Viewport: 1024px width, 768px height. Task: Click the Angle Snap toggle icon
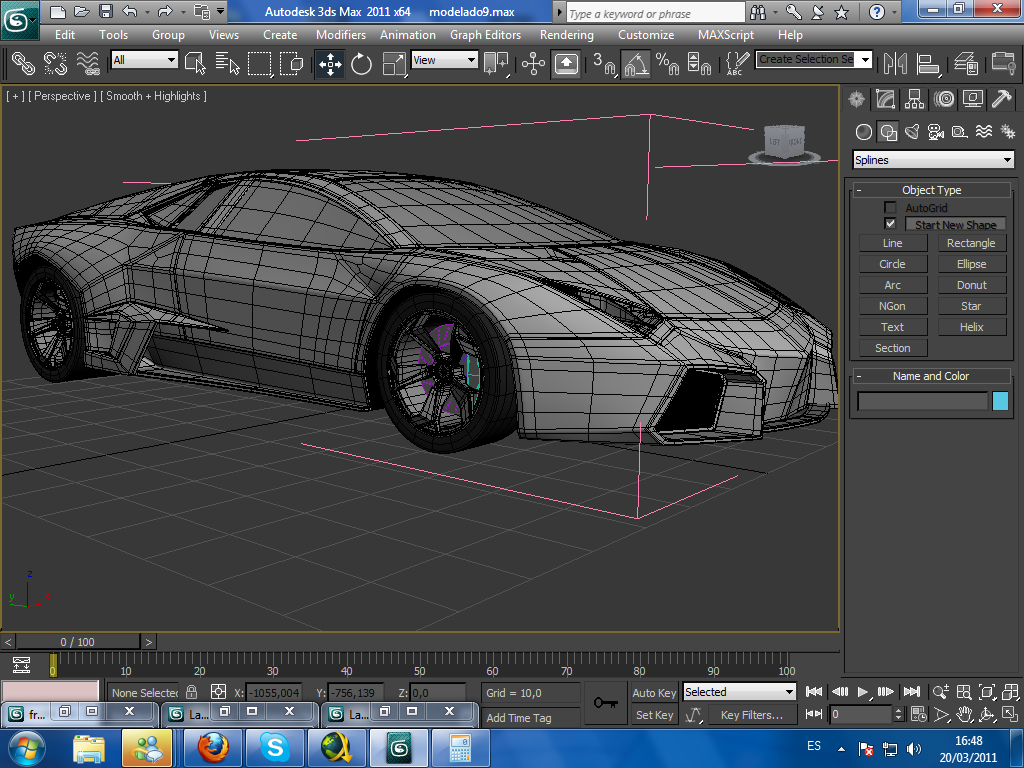click(635, 64)
